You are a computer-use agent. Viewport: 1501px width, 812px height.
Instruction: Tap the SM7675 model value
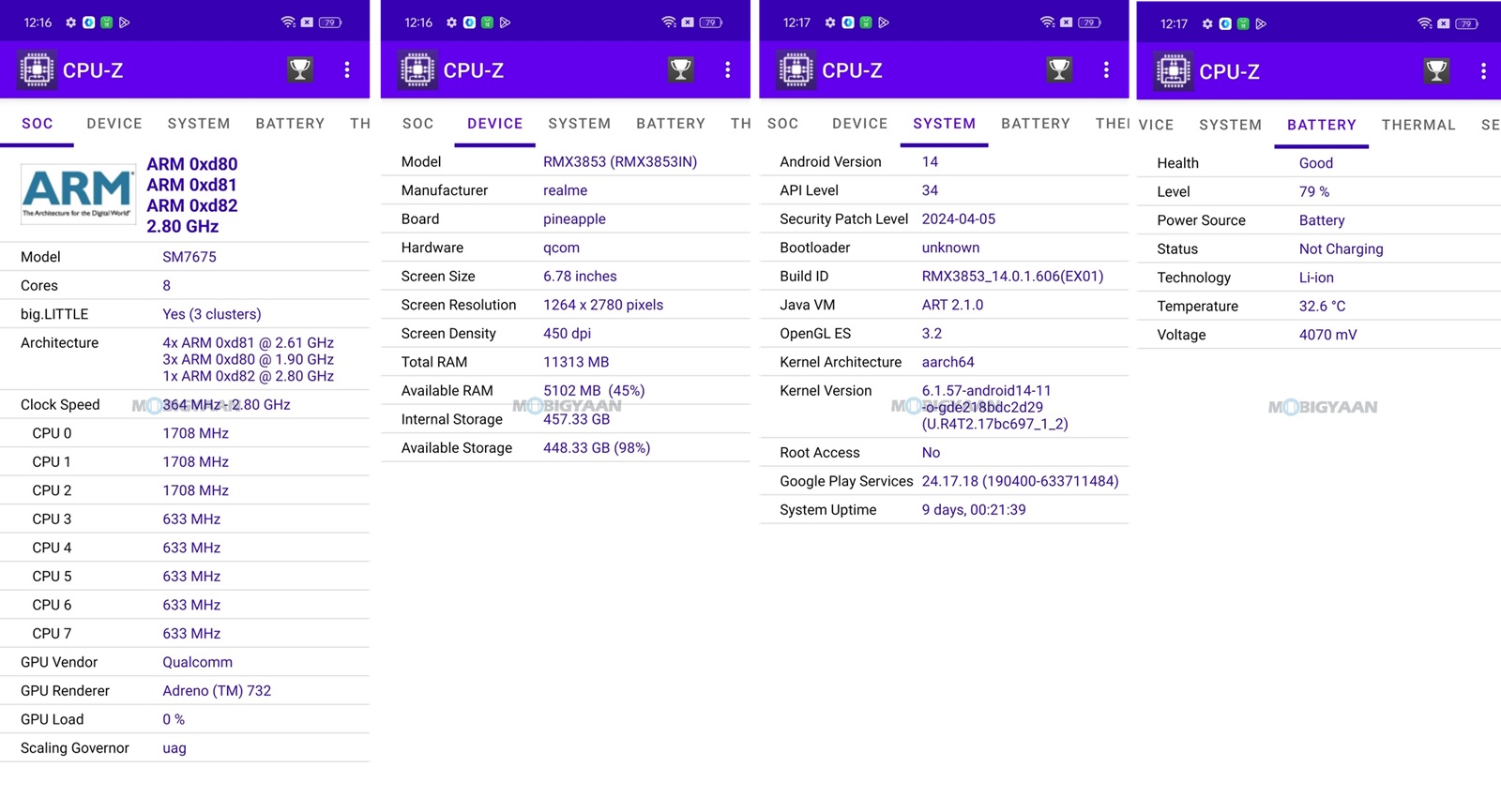[x=190, y=257]
